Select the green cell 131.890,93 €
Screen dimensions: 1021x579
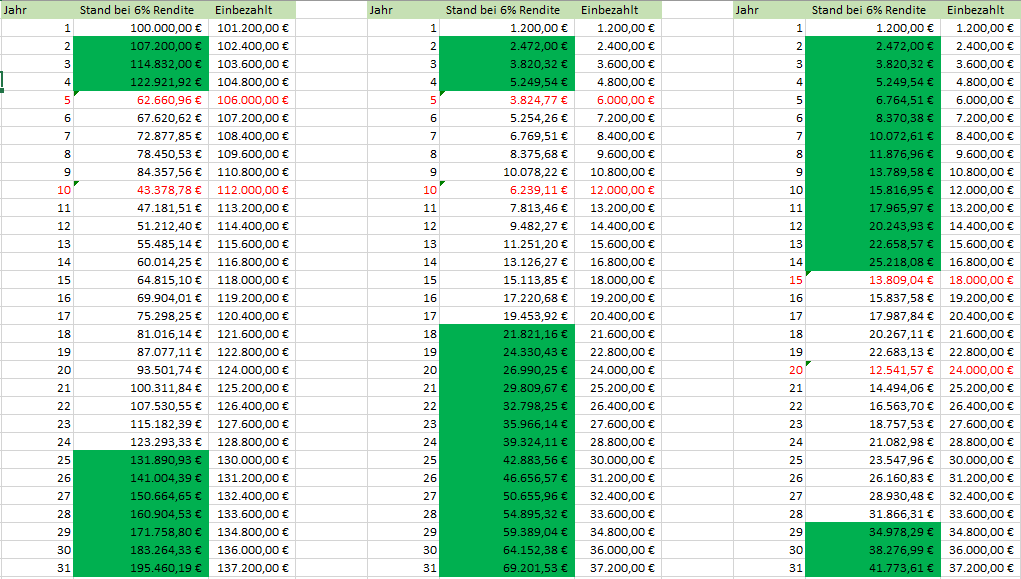[x=141, y=460]
